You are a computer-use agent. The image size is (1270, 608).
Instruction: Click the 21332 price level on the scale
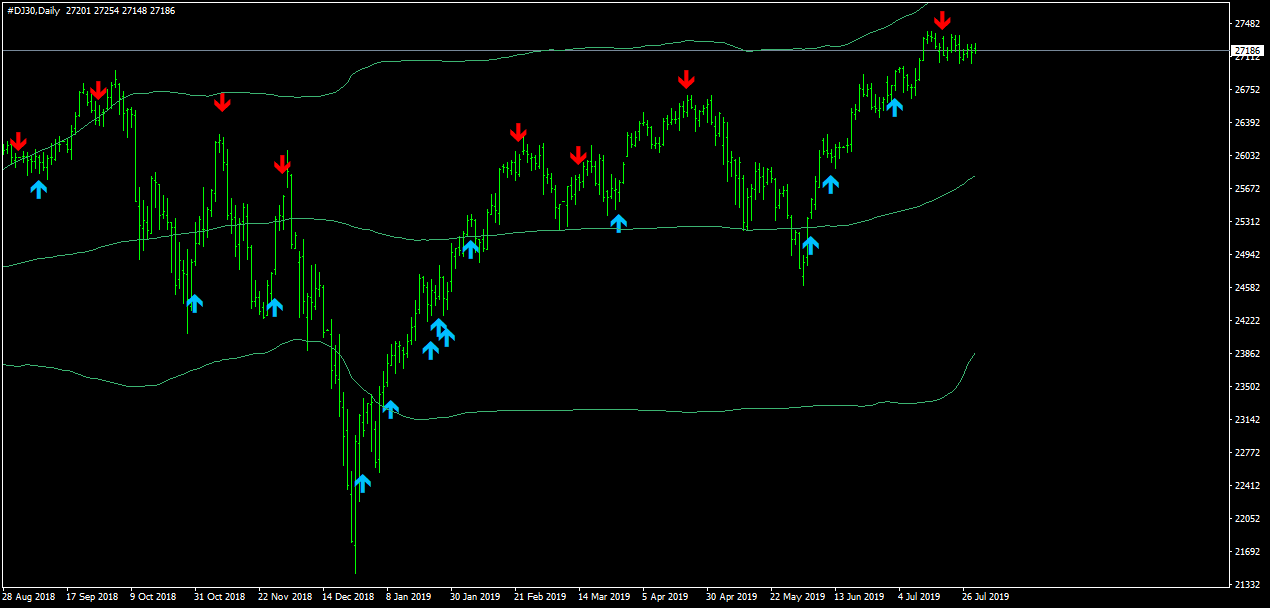1246,584
